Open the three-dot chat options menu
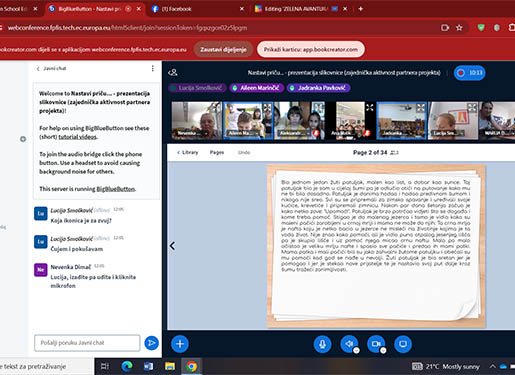 [x=153, y=68]
